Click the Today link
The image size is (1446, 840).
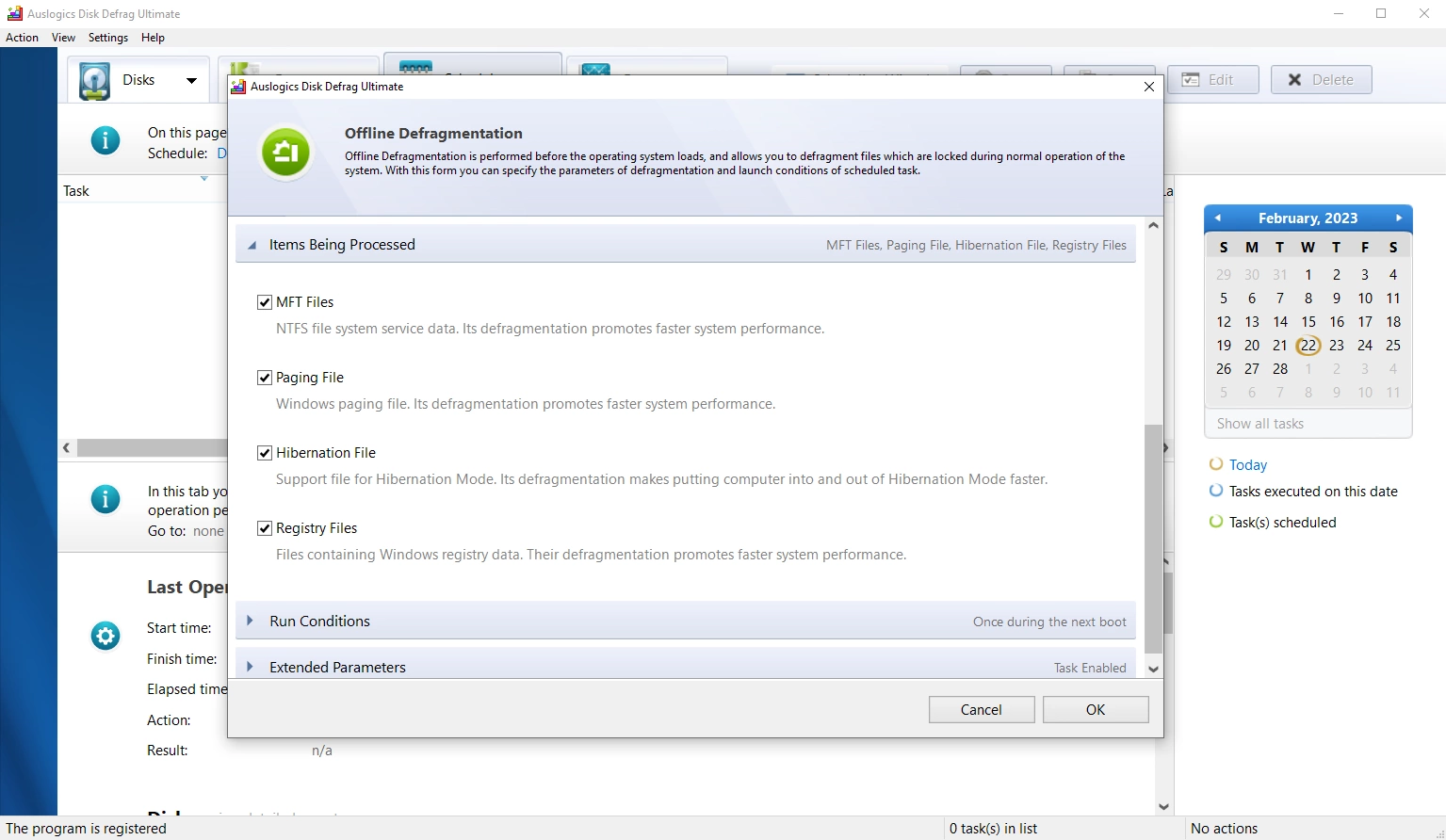coord(1247,464)
